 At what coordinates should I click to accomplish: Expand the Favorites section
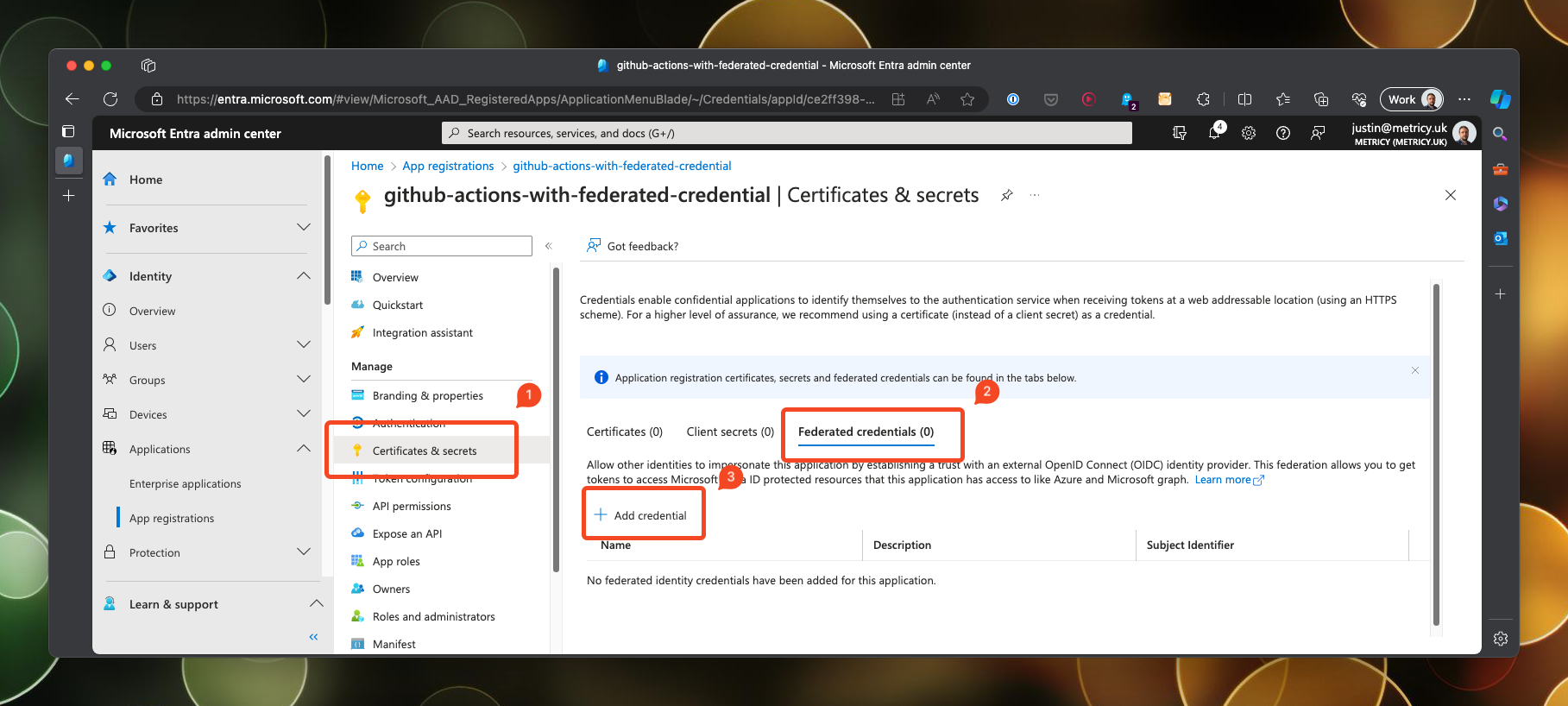click(x=304, y=227)
